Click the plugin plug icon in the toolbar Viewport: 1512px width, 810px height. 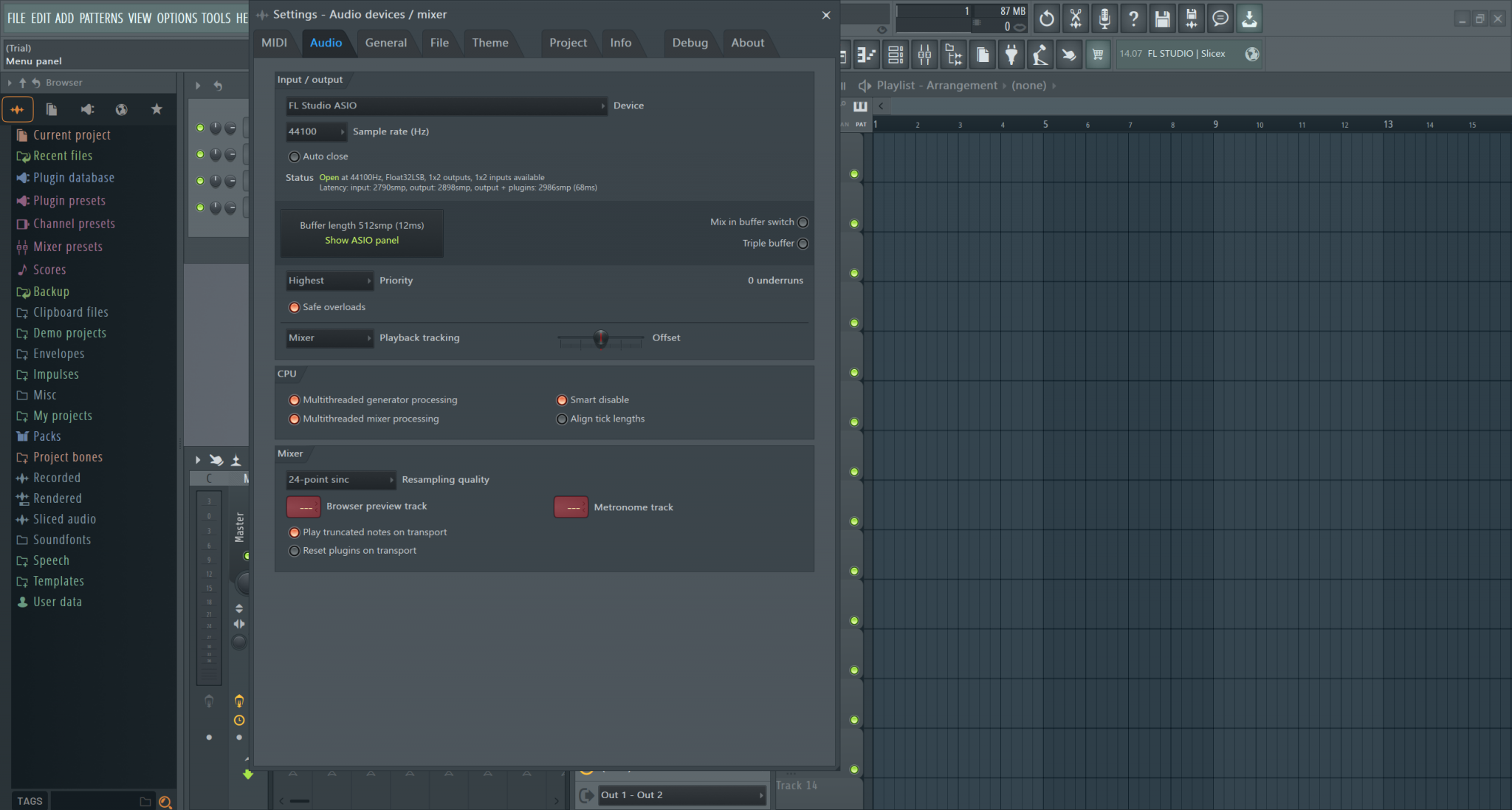coord(1011,54)
